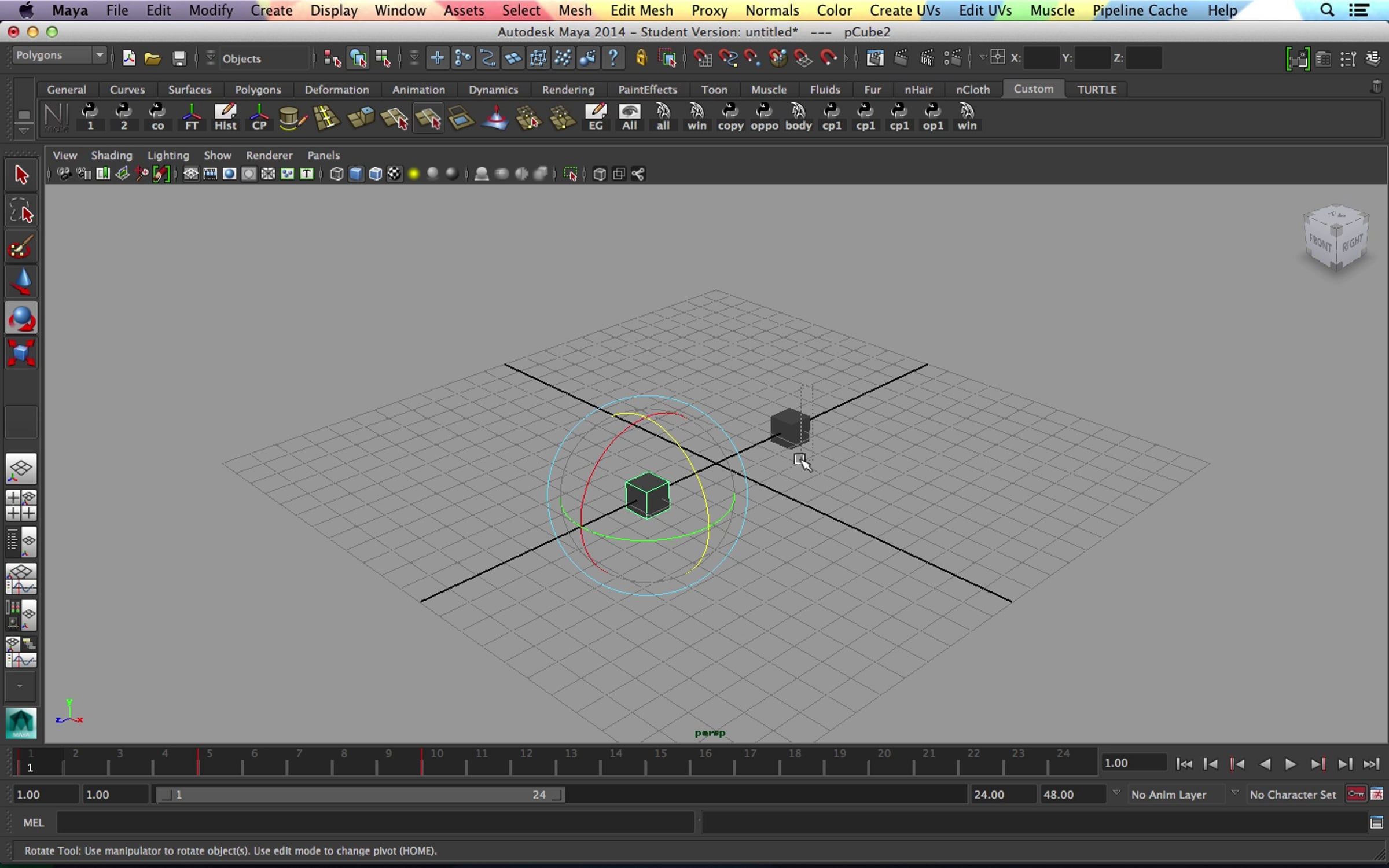Click the CP shelf item
1389x868 pixels.
click(259, 117)
